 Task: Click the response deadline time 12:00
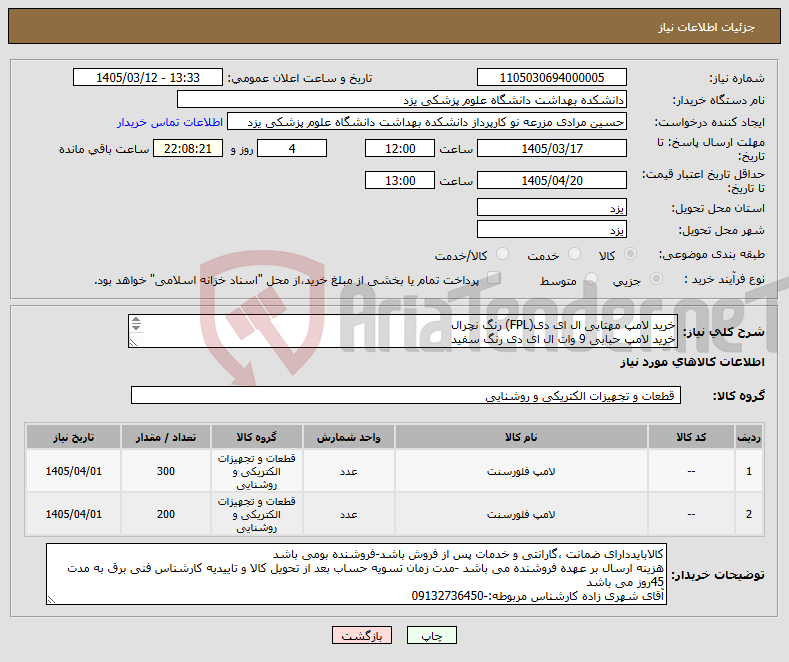click(x=400, y=148)
